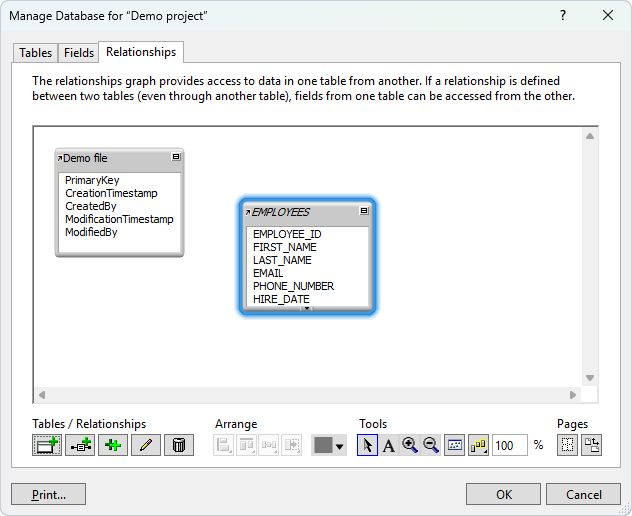Click the zoom percentage field showing 100
This screenshot has width=632, height=516.
click(x=509, y=445)
